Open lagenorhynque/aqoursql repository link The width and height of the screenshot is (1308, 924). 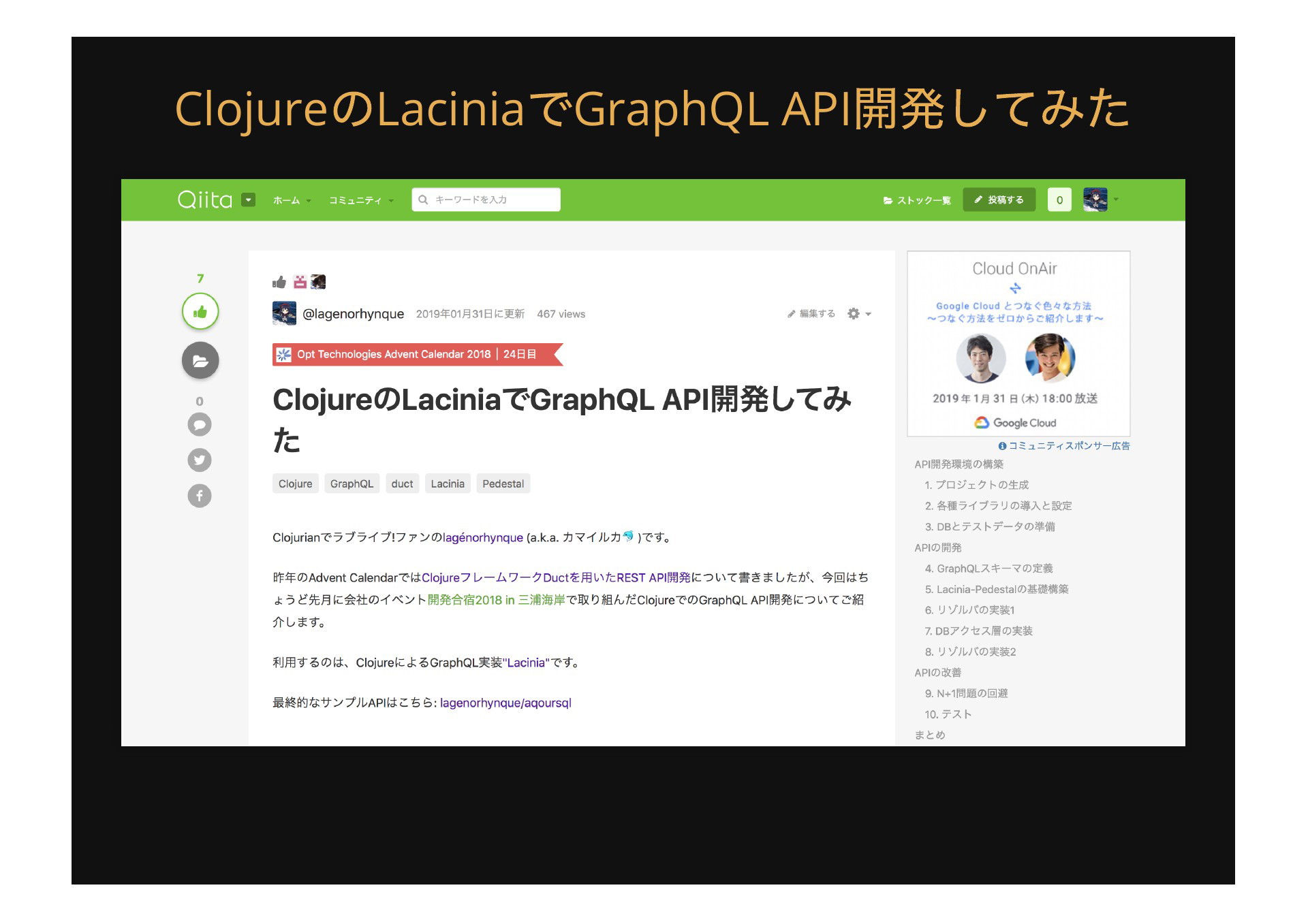(505, 703)
